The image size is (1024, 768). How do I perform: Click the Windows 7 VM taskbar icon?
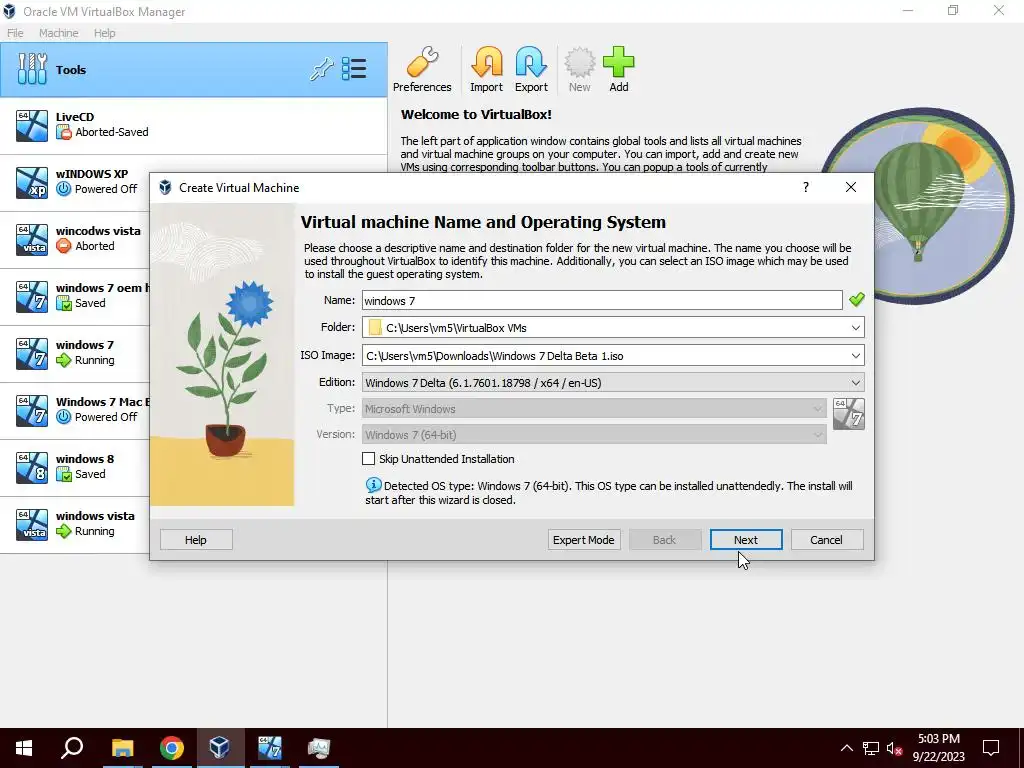269,748
